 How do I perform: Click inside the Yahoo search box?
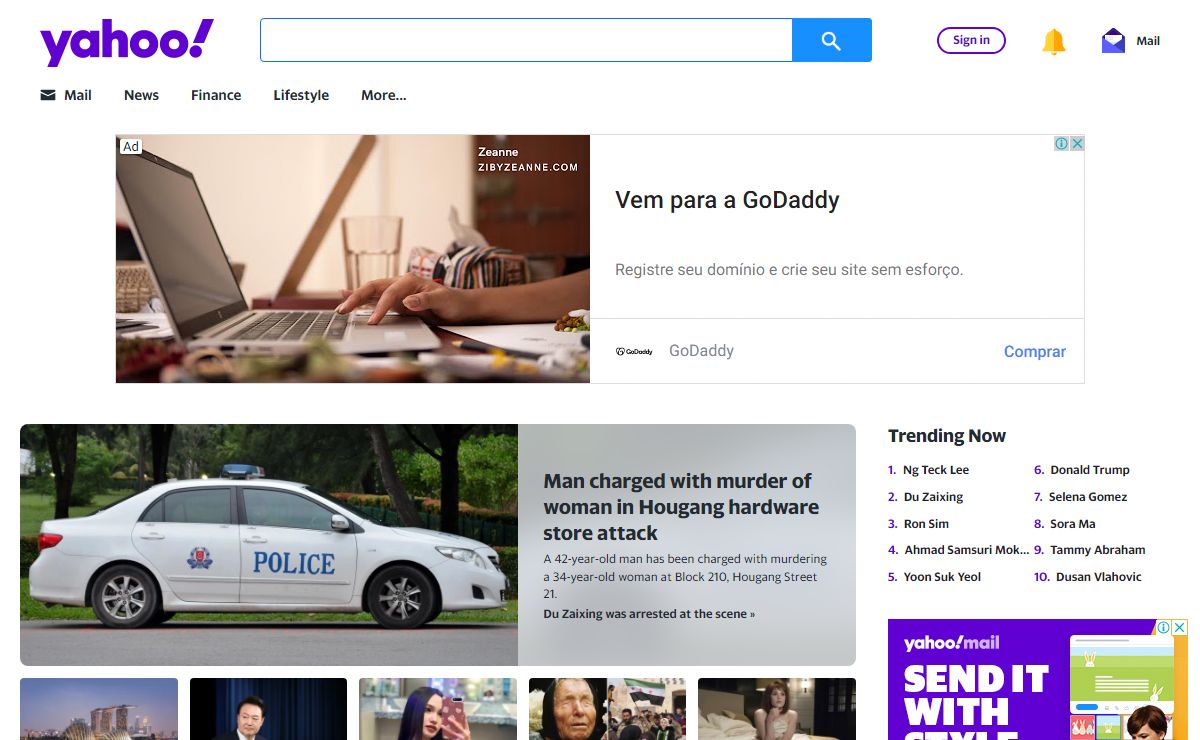[x=526, y=40]
